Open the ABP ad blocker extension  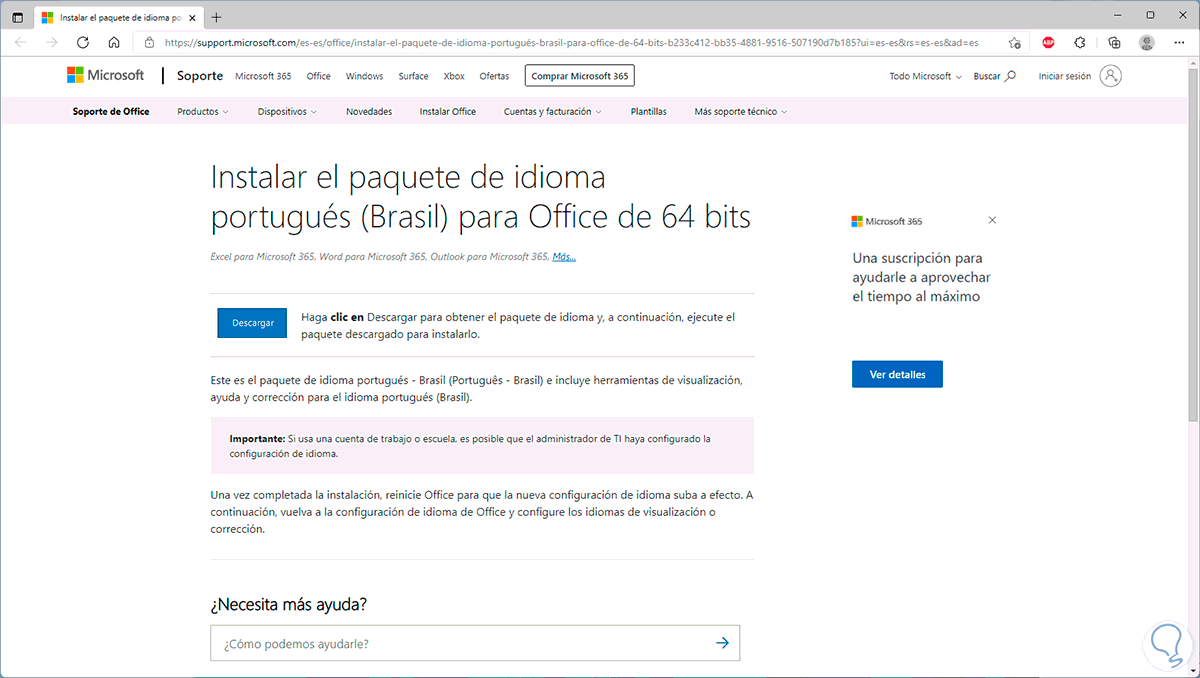click(1048, 43)
